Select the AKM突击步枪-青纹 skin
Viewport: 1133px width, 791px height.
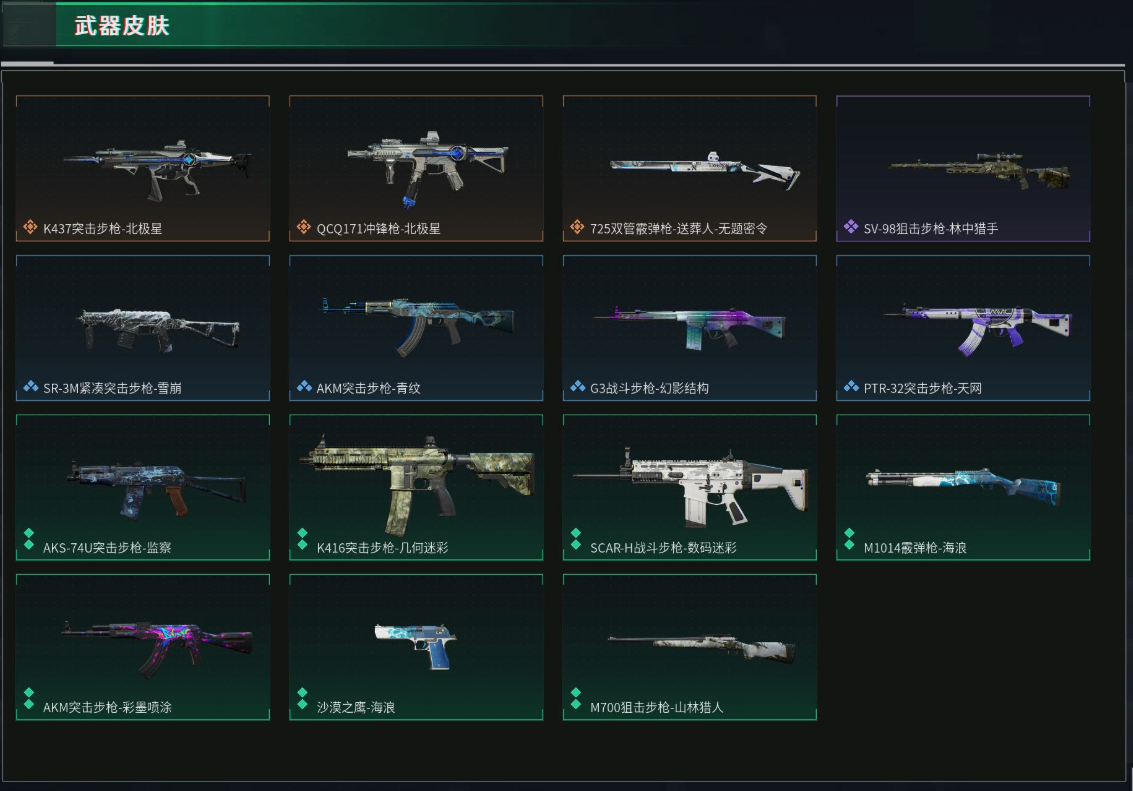tap(416, 328)
